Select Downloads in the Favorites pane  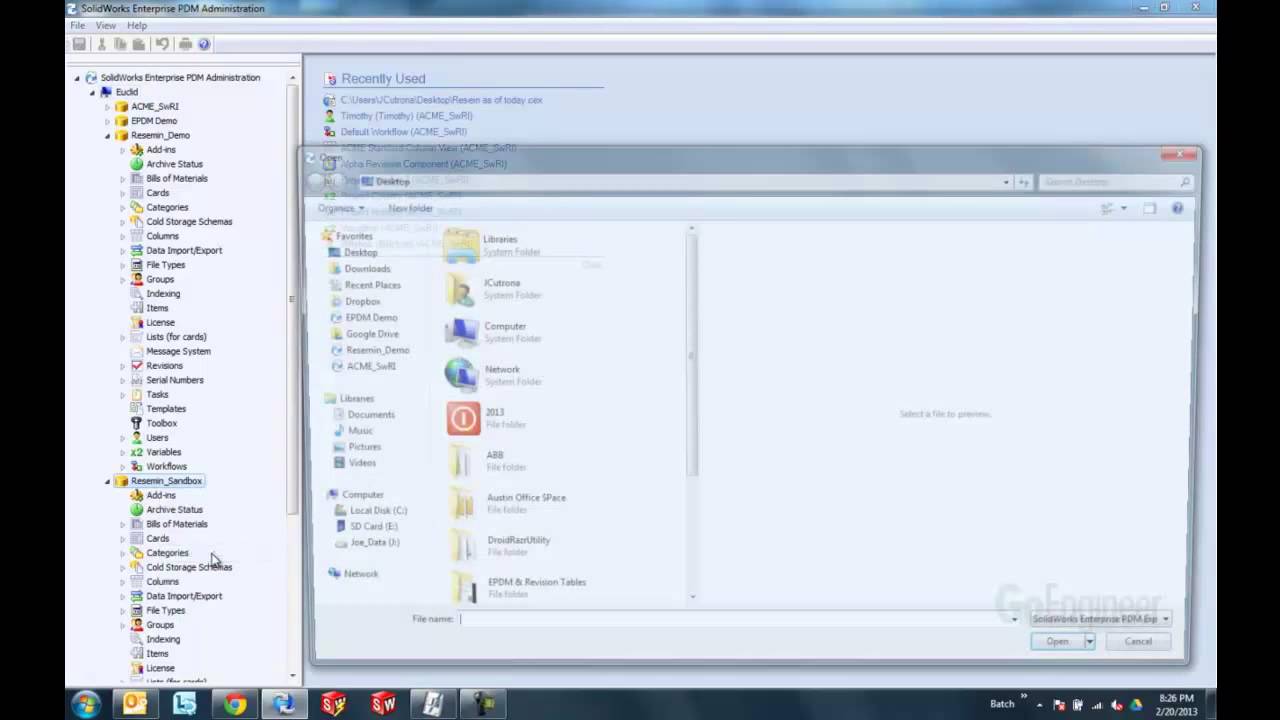point(367,269)
